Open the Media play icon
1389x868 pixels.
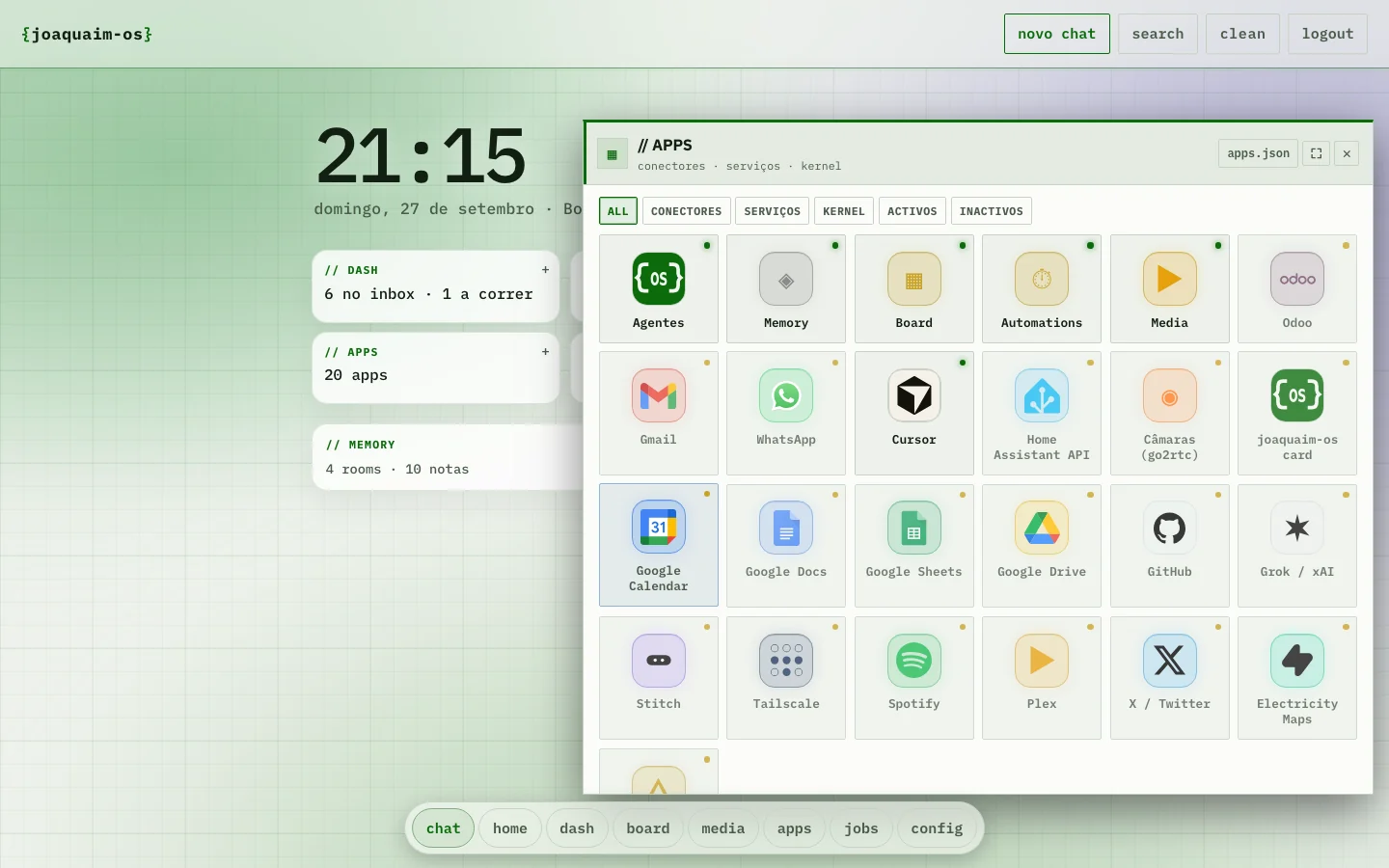tap(1169, 279)
